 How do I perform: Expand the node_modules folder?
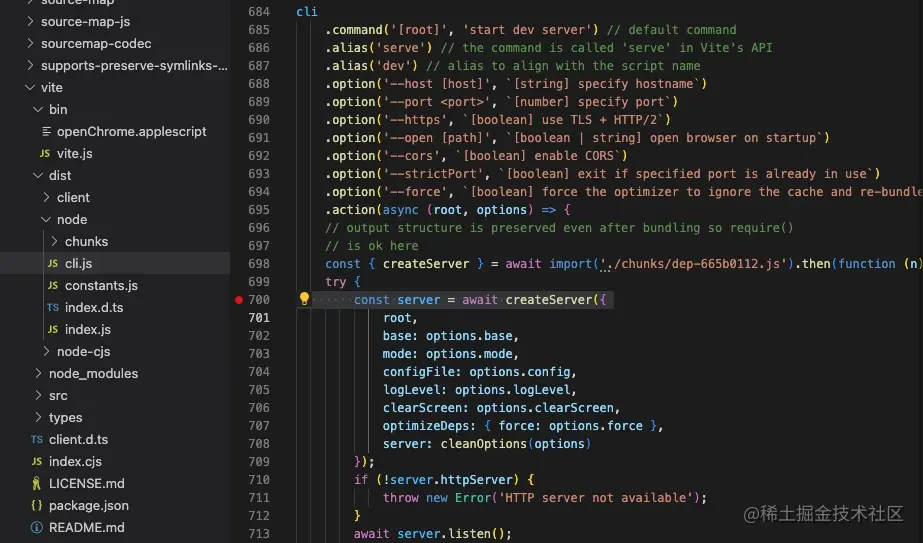(38, 373)
